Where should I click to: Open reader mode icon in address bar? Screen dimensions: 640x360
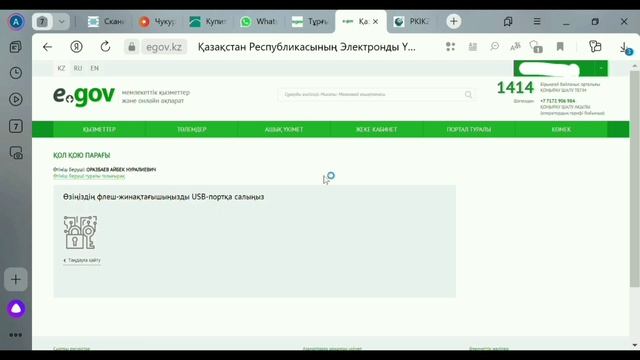coord(473,47)
